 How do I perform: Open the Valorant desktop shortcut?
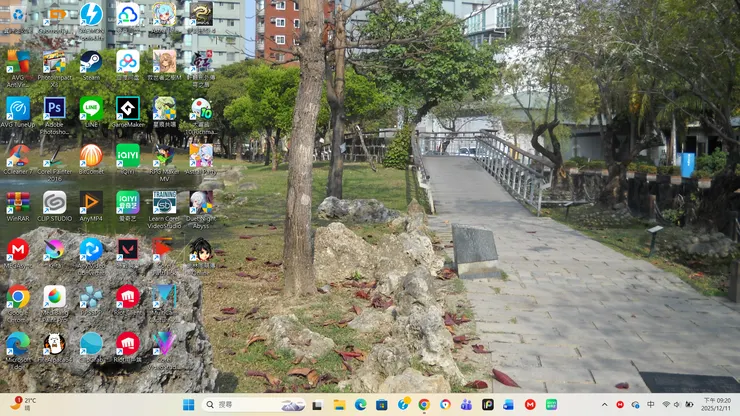click(127, 250)
